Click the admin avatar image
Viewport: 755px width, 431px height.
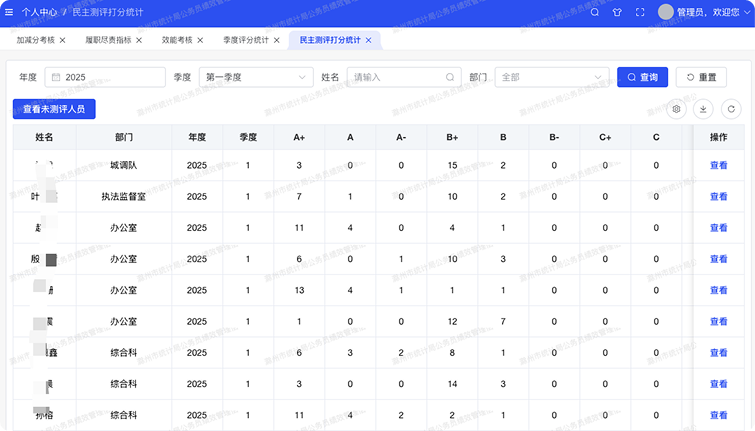[665, 12]
